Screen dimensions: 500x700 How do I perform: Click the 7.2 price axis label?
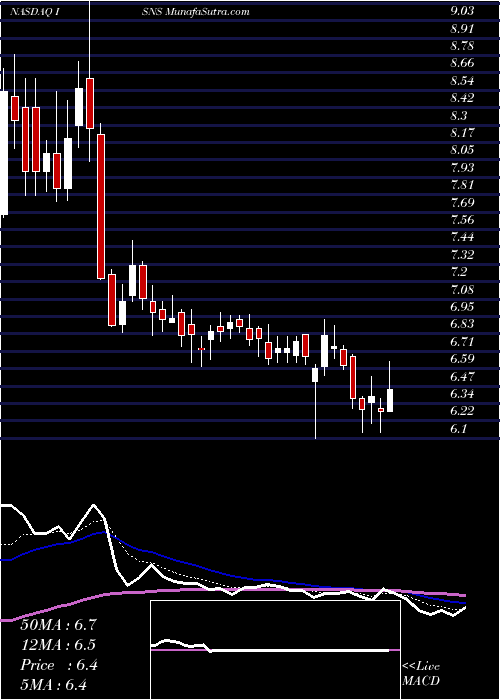[459, 272]
